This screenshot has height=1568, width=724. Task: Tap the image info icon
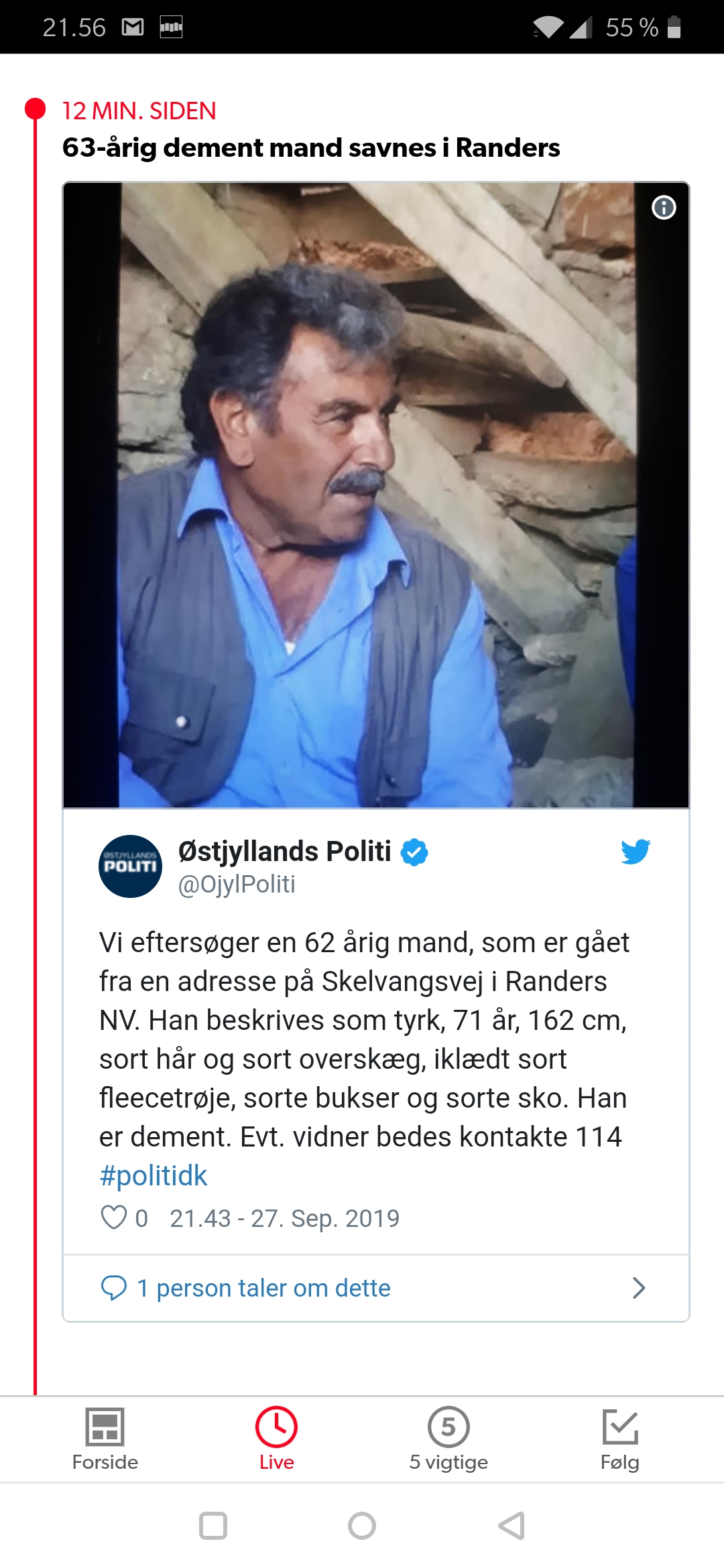[664, 208]
